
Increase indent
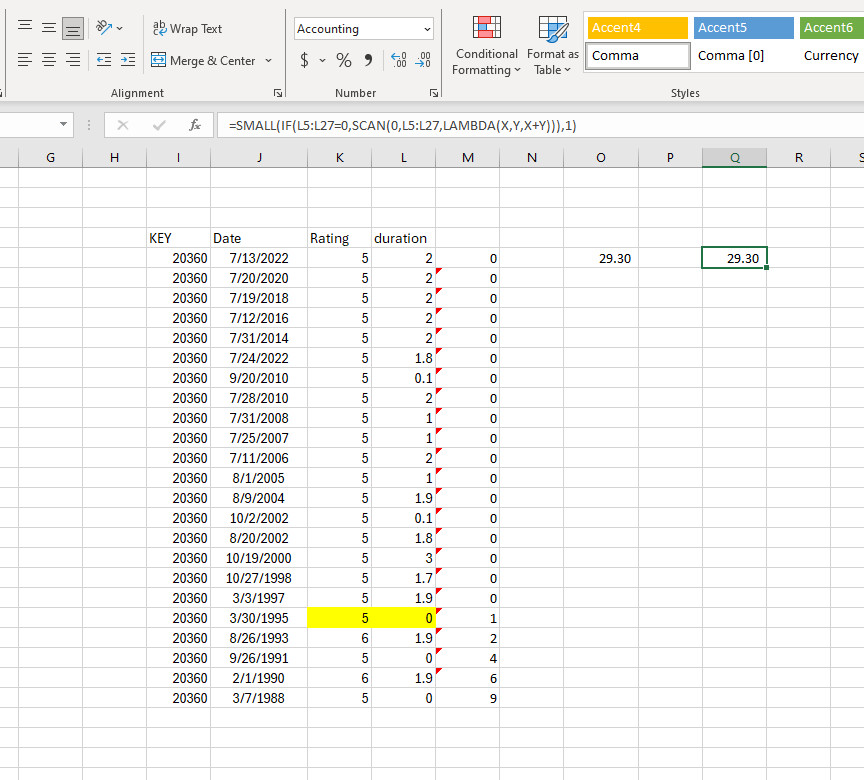pos(128,59)
